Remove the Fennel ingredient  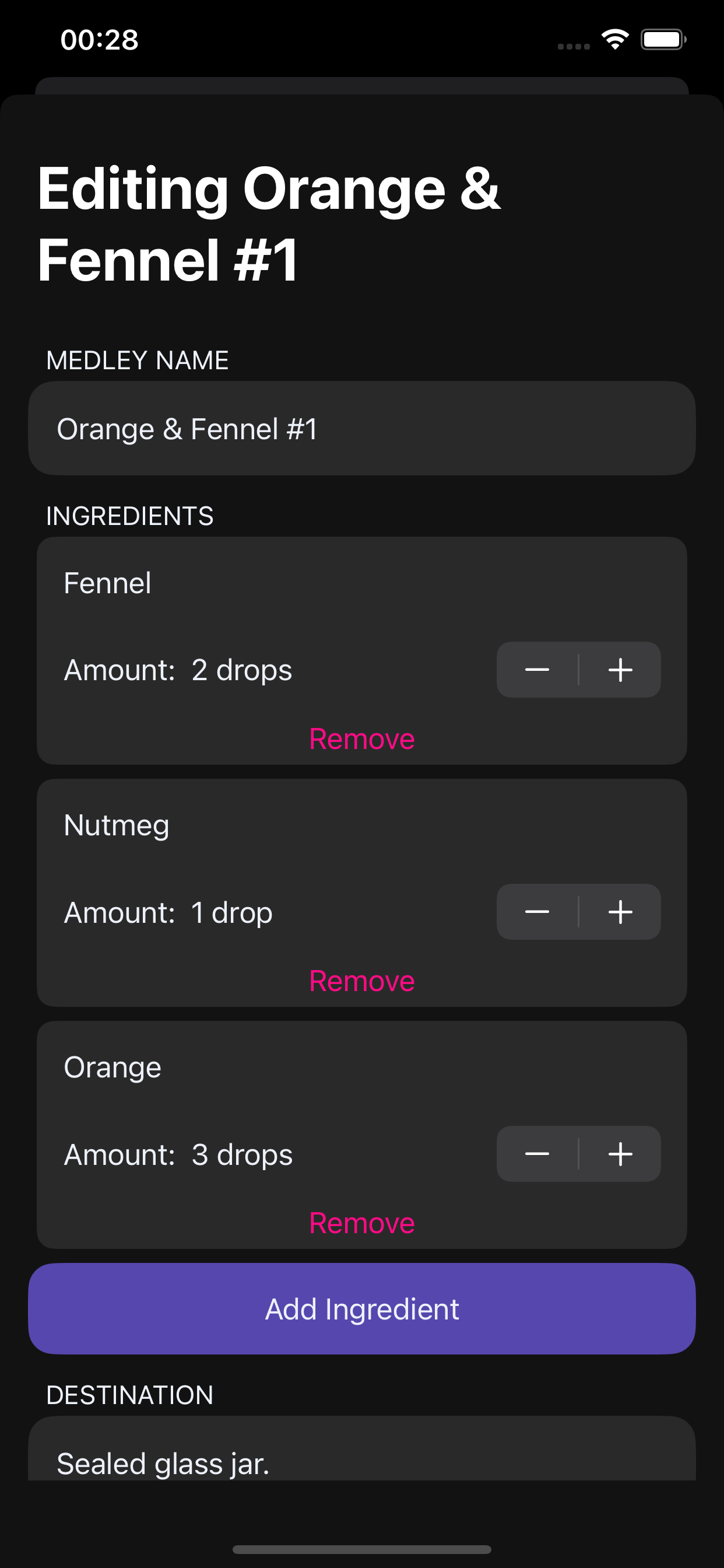pyautogui.click(x=362, y=739)
